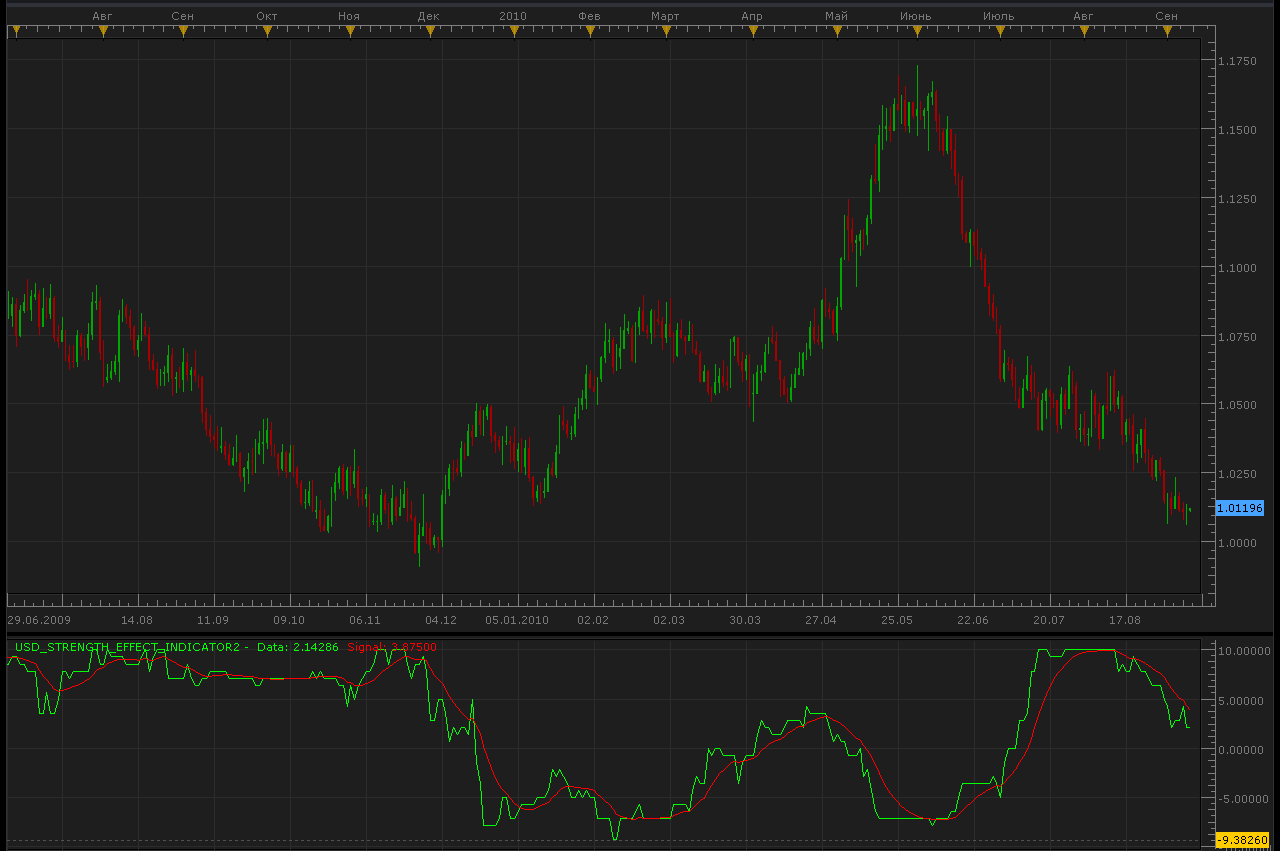Screen dimensions: 1280x851
Task: Click the 10.00000 indicator axis label
Action: pyautogui.click(x=1242, y=651)
